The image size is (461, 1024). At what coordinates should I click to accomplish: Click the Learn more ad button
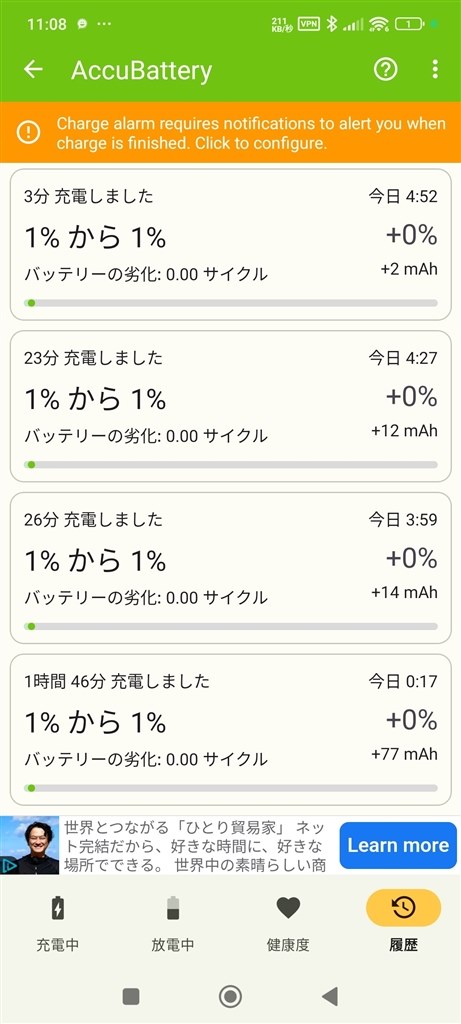click(398, 845)
